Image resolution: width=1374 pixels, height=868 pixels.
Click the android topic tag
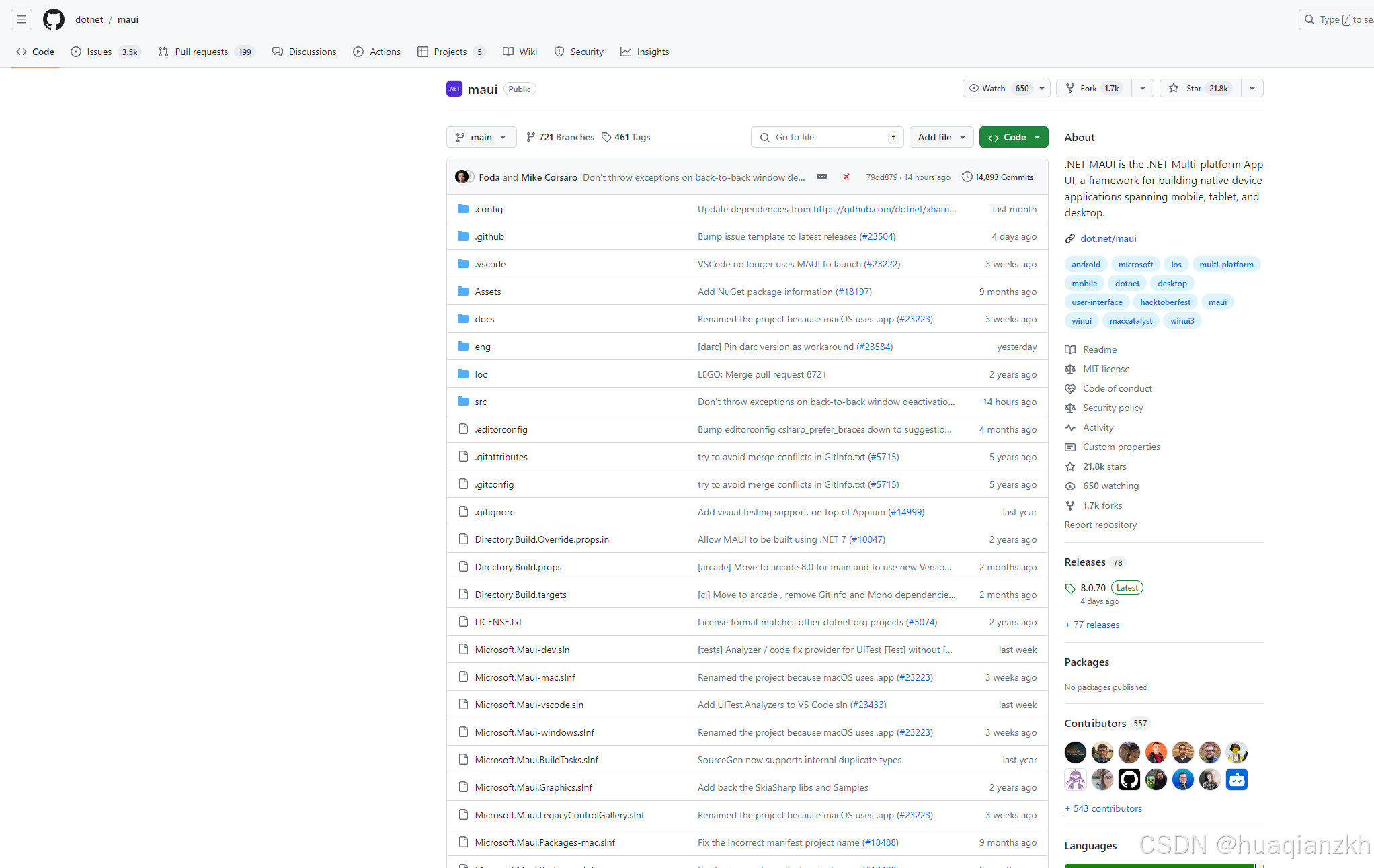pos(1086,265)
